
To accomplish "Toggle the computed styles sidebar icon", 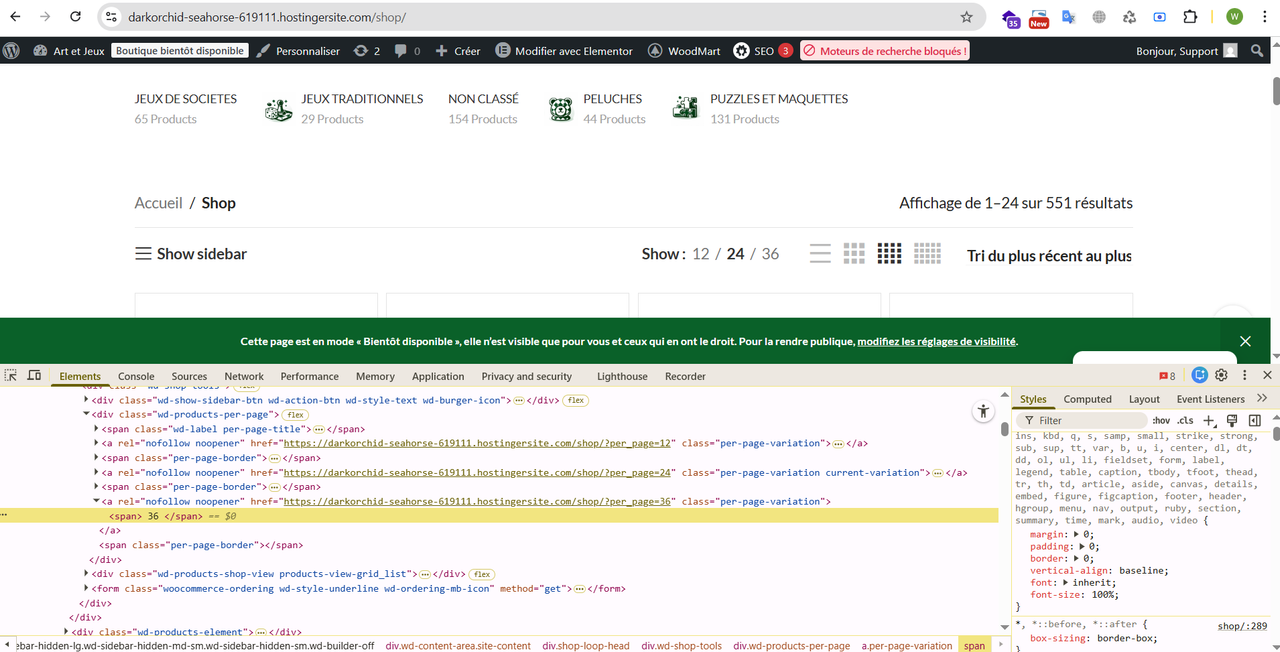I will click(1254, 420).
